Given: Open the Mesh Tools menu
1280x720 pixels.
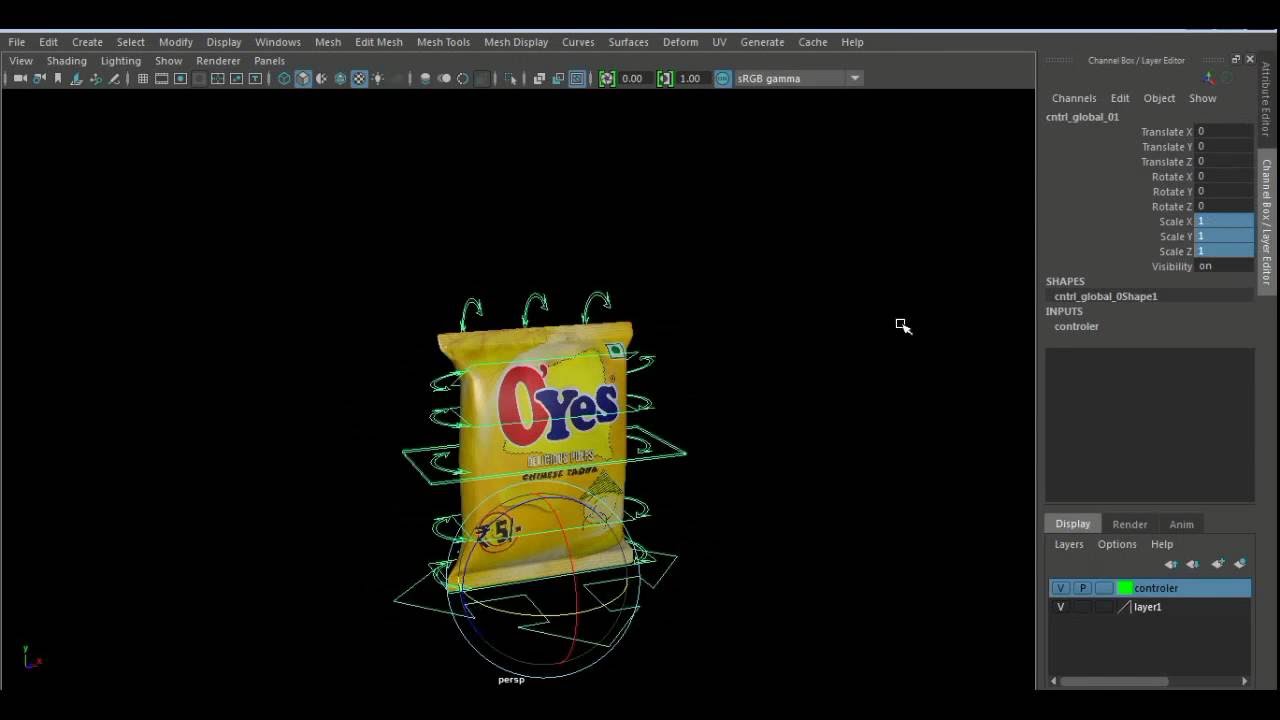Looking at the screenshot, I should 443,42.
